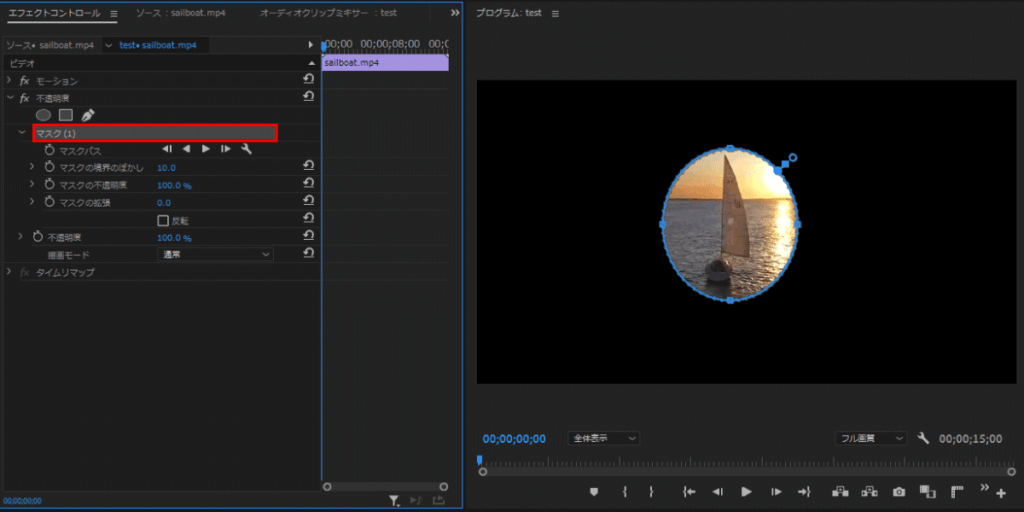Toggle stopwatch animation for マスクの境界のぼかし
This screenshot has height=512, width=1024.
tap(49, 167)
